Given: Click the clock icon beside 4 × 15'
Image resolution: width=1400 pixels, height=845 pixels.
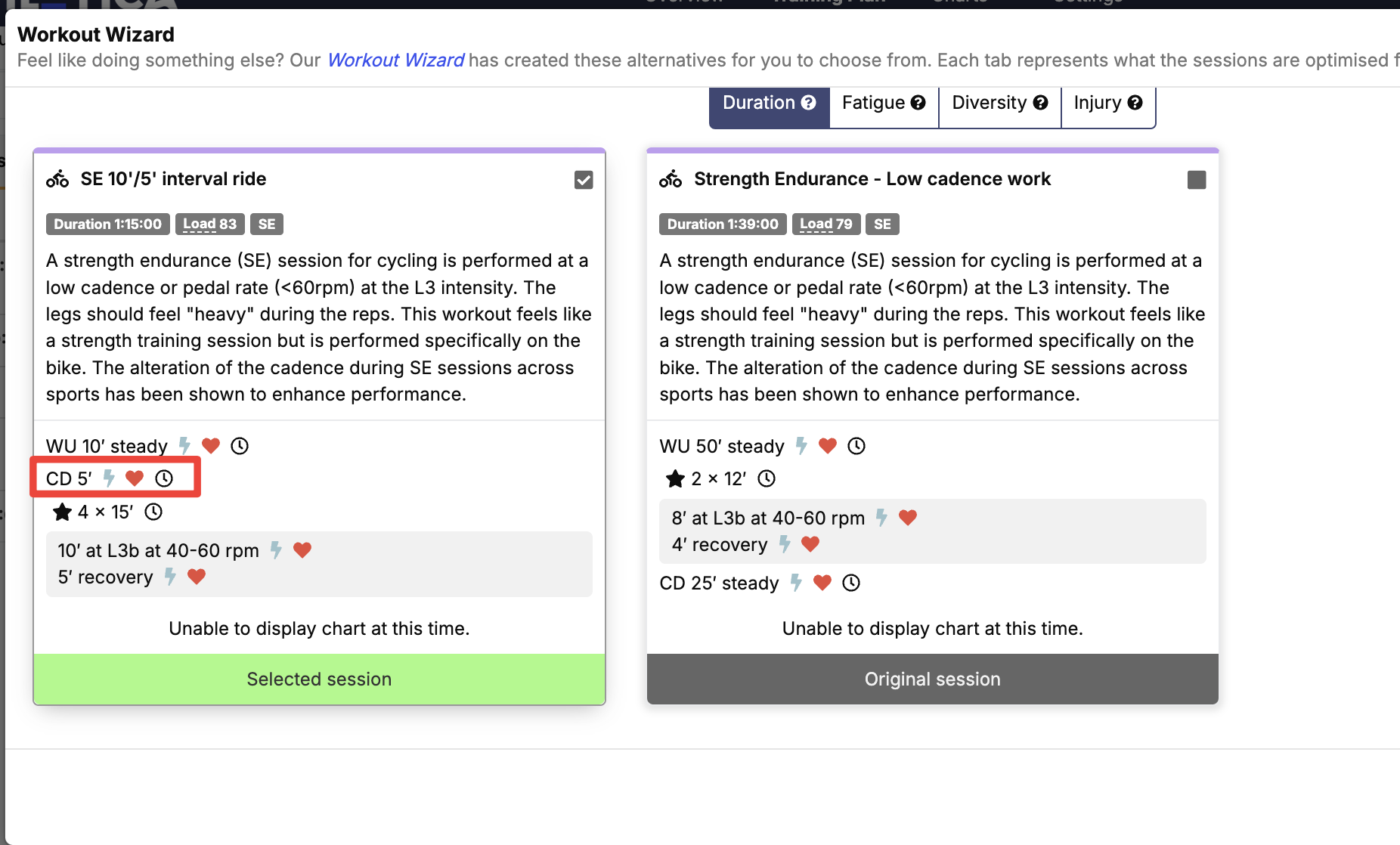Looking at the screenshot, I should [x=153, y=512].
